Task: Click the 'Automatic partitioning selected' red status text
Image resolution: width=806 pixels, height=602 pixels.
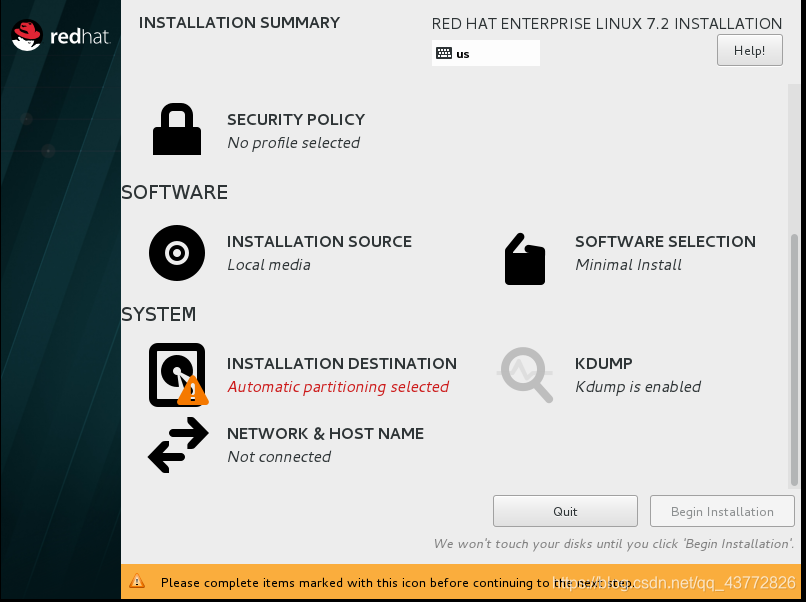Action: point(338,387)
